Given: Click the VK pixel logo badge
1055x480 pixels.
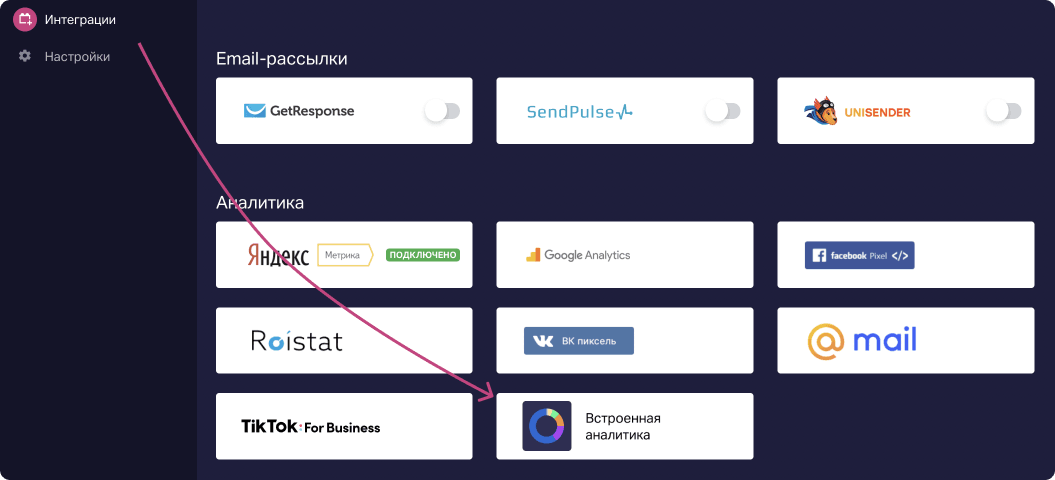Looking at the screenshot, I should pos(578,341).
